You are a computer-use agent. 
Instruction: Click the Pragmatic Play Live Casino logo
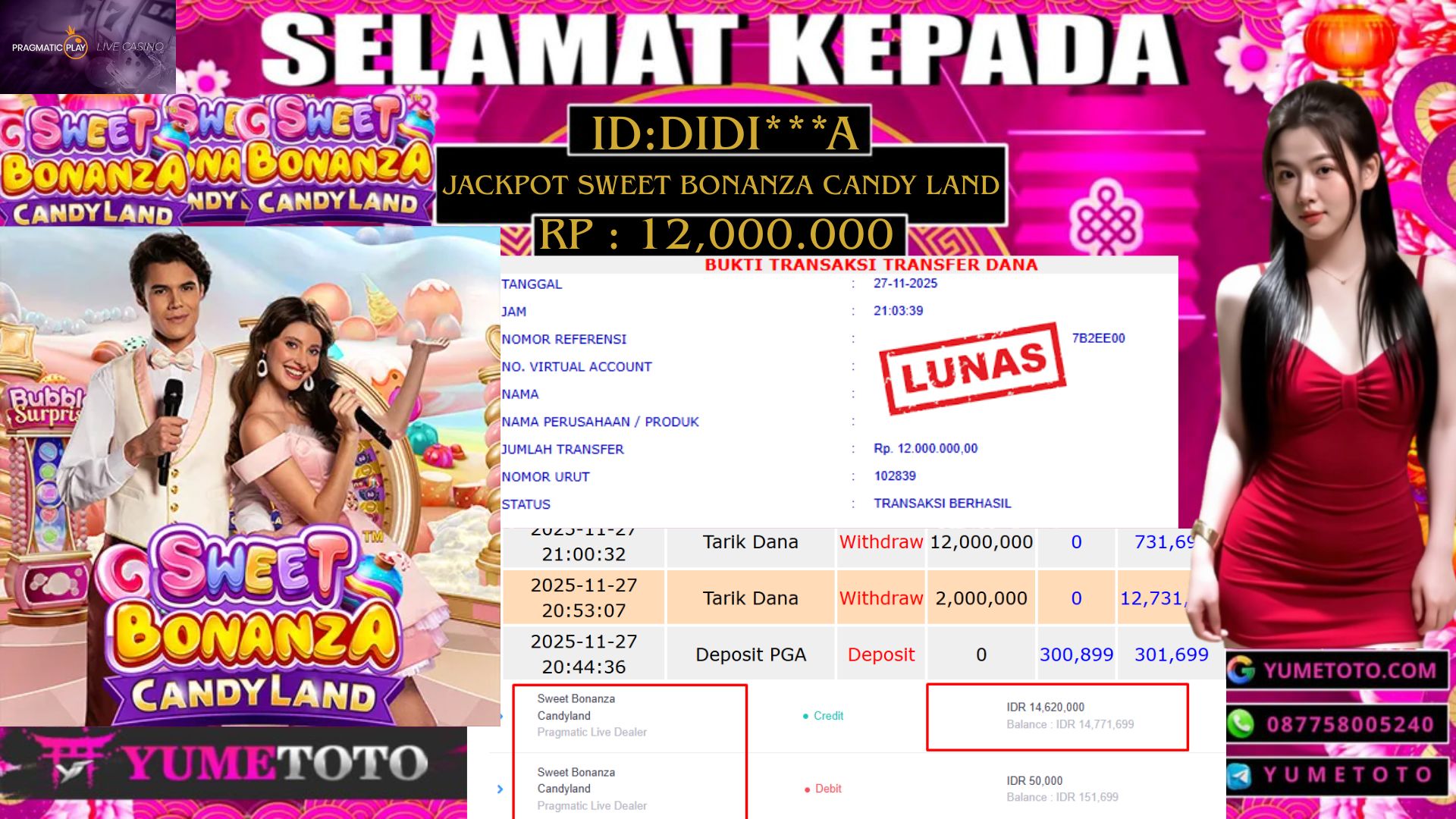point(88,47)
